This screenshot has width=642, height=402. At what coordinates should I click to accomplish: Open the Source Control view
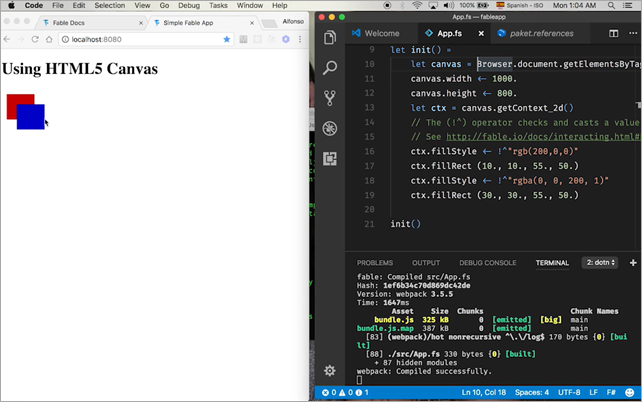(330, 98)
